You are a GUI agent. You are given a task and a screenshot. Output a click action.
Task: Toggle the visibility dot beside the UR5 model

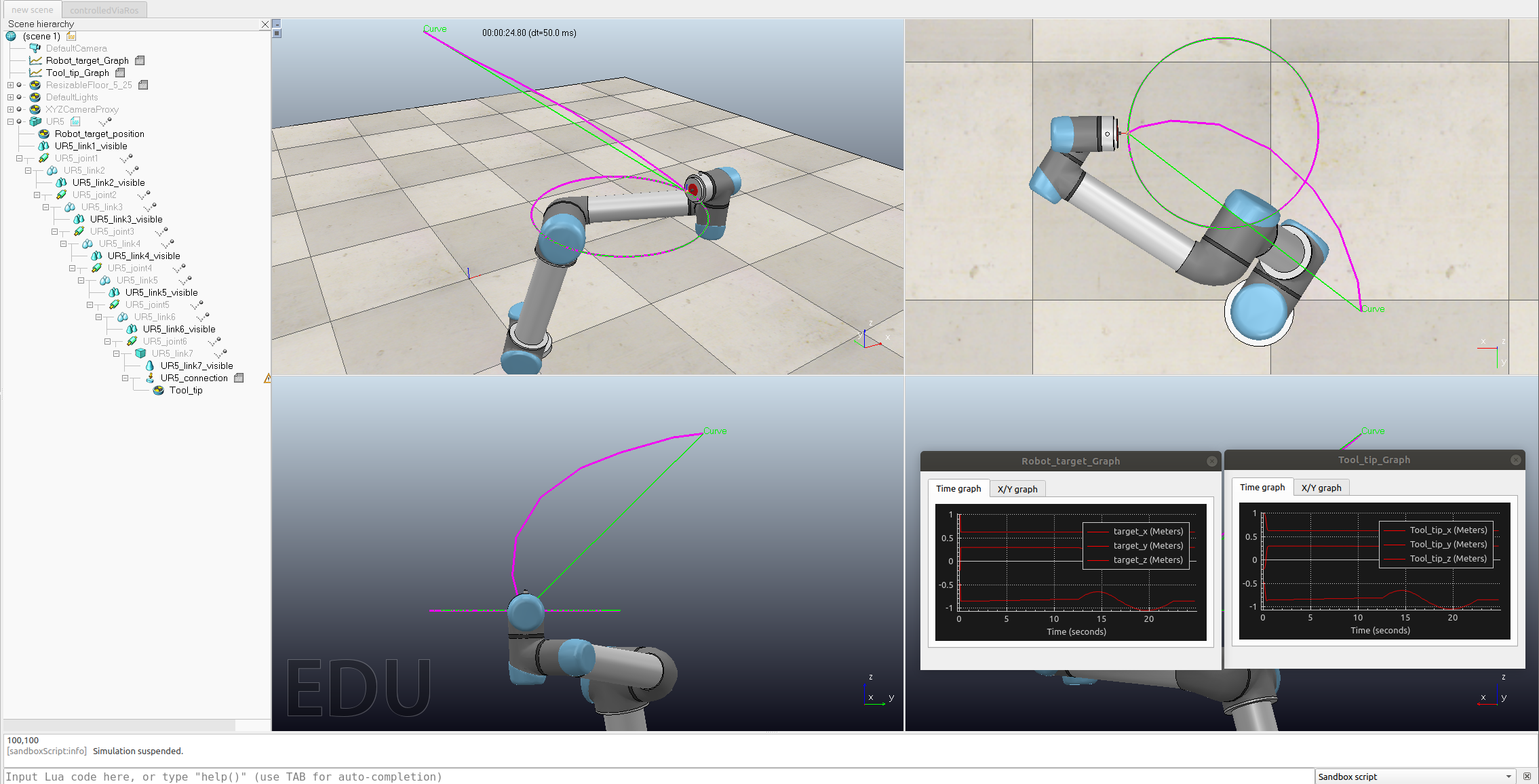pos(19,121)
